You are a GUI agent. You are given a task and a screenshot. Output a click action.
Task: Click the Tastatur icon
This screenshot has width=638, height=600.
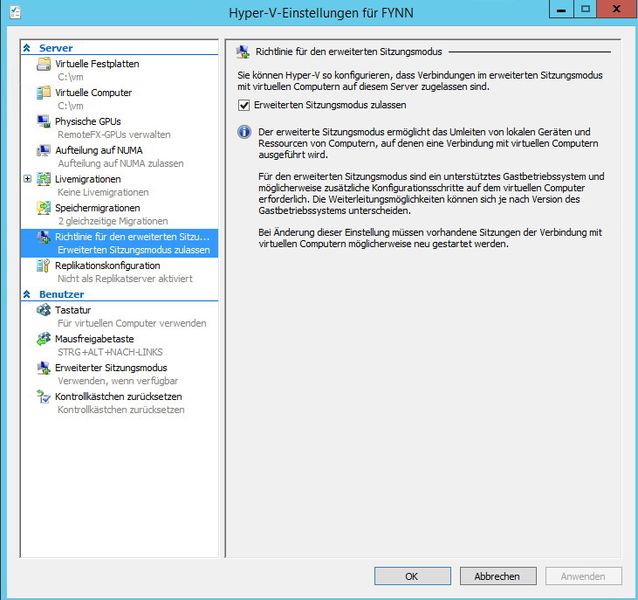44,310
